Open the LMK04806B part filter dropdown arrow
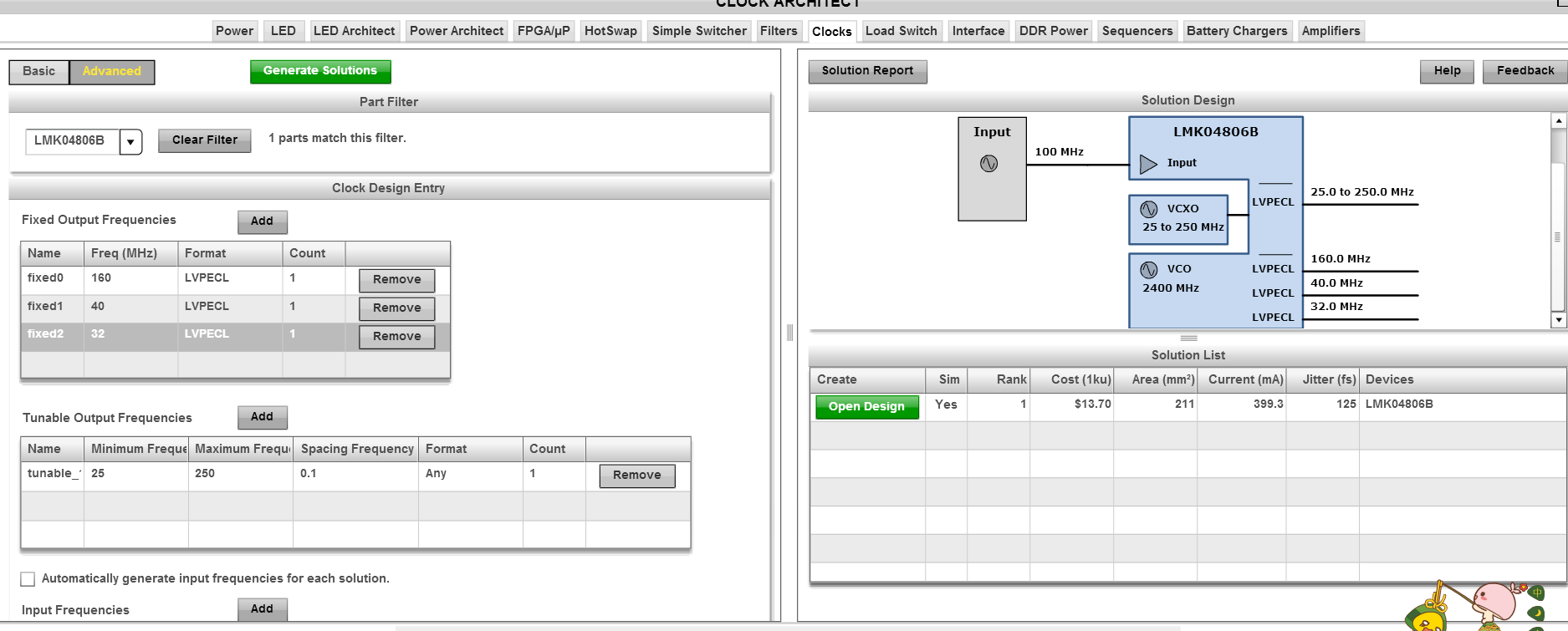The width and height of the screenshot is (1568, 631). click(130, 141)
